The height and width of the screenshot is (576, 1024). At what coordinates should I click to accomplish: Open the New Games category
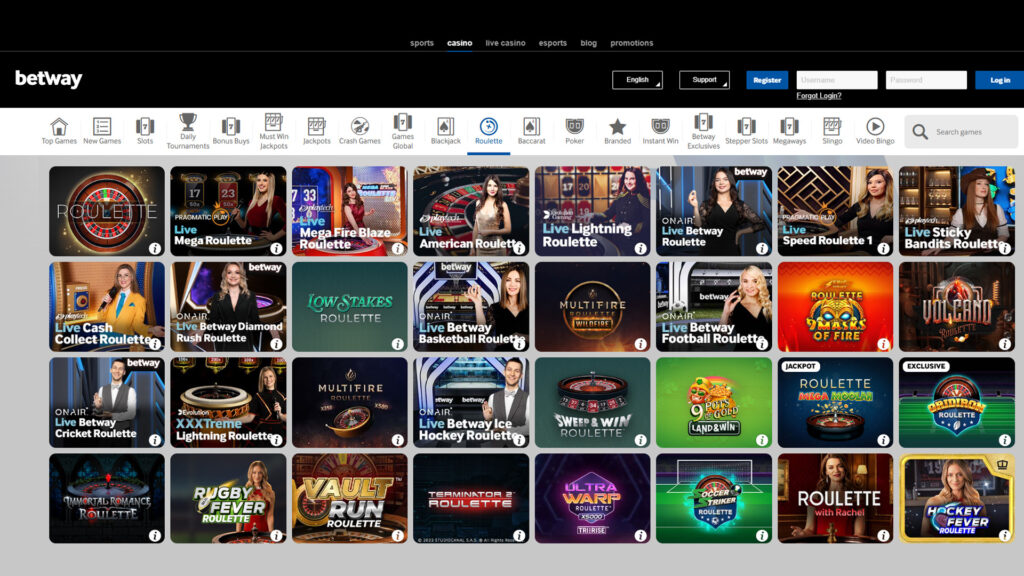coord(102,131)
